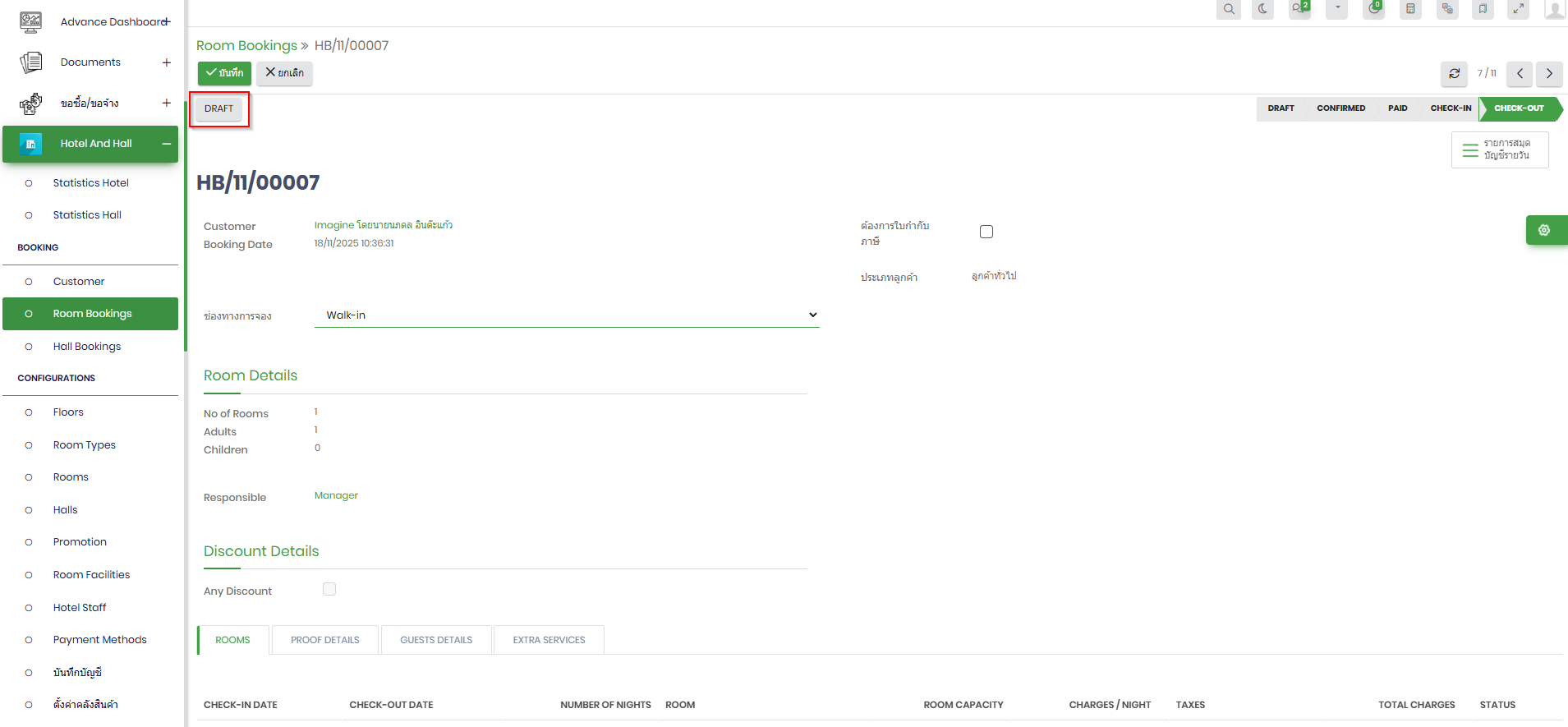1568x727 pixels.
Task: Tick the tax invoice required checkbox
Action: tap(986, 232)
